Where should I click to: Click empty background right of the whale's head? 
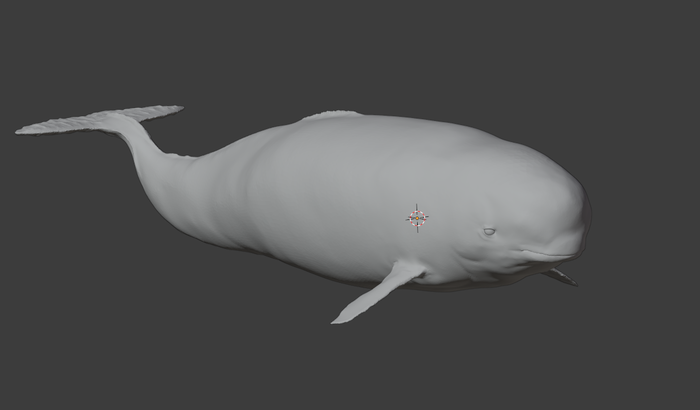pos(650,220)
